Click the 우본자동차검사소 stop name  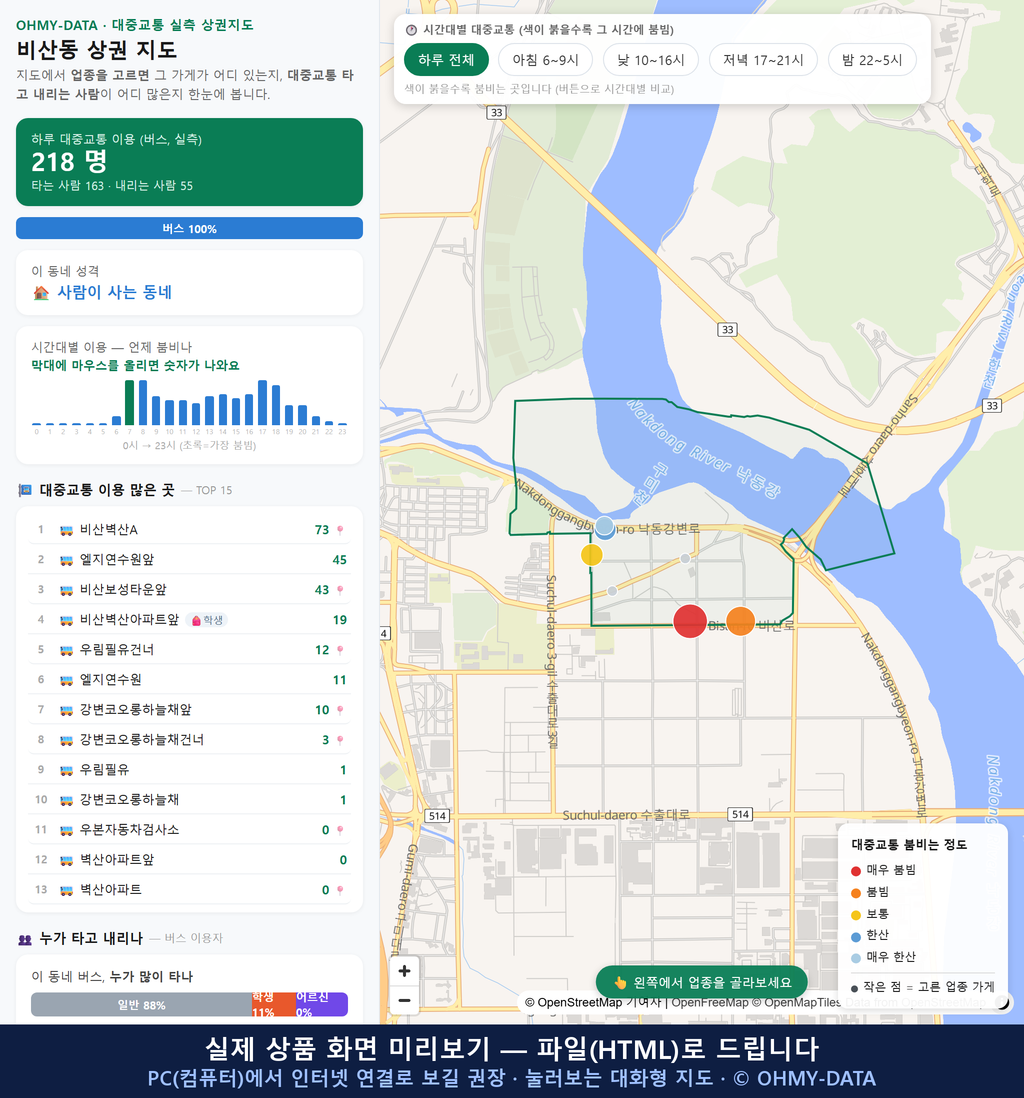pyautogui.click(x=130, y=830)
